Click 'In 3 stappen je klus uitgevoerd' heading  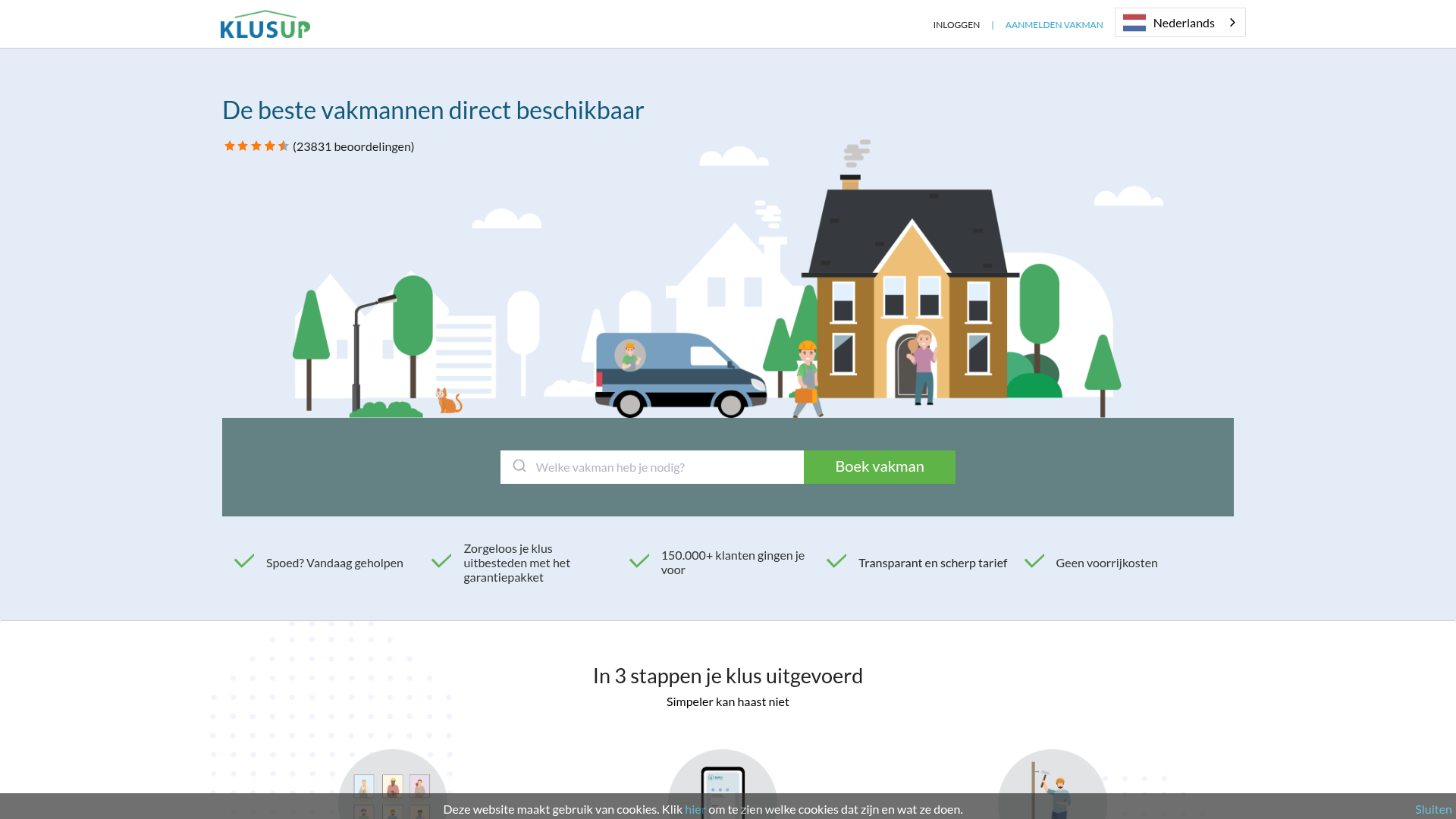(x=728, y=676)
